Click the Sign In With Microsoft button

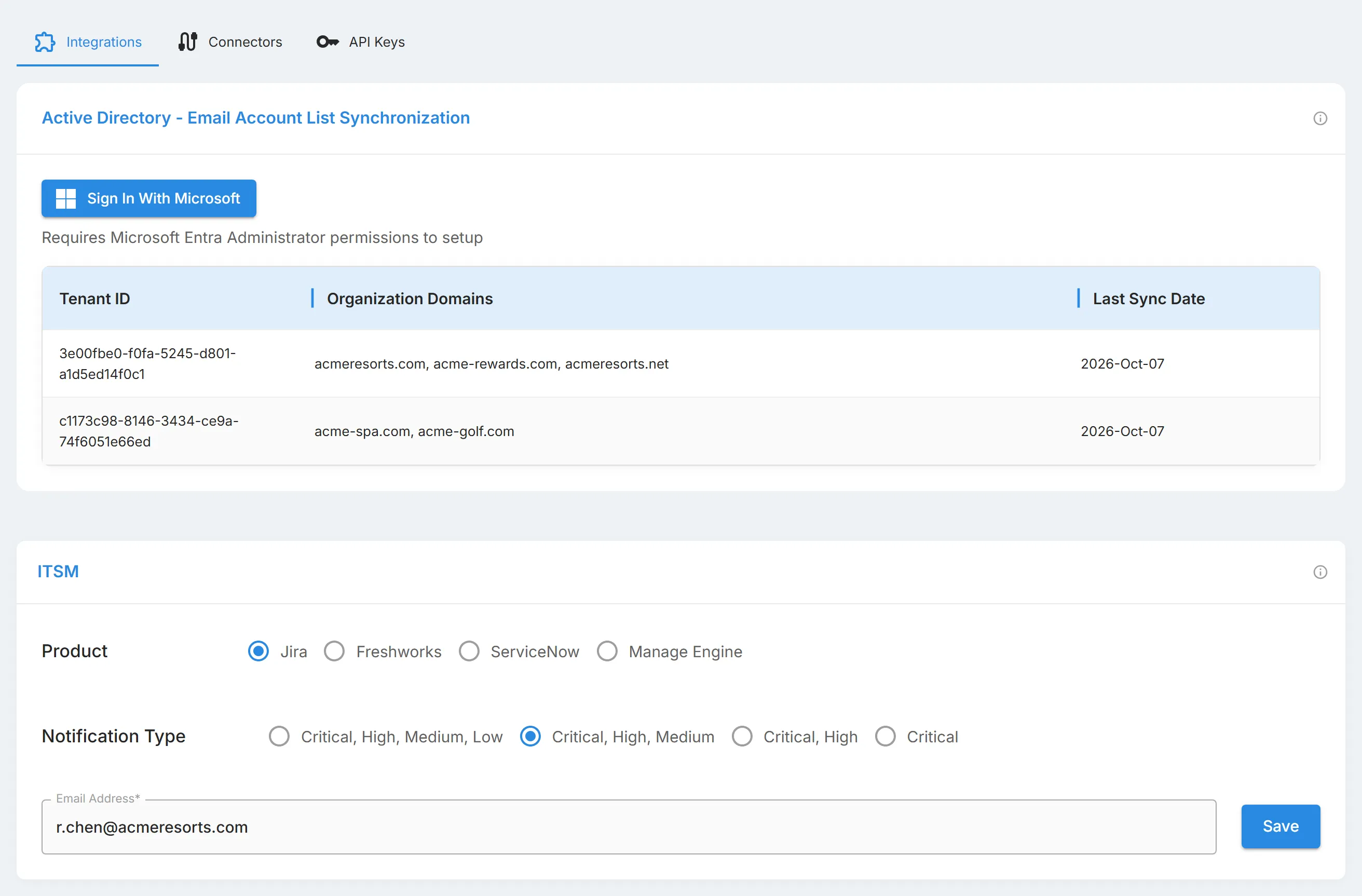coord(149,198)
